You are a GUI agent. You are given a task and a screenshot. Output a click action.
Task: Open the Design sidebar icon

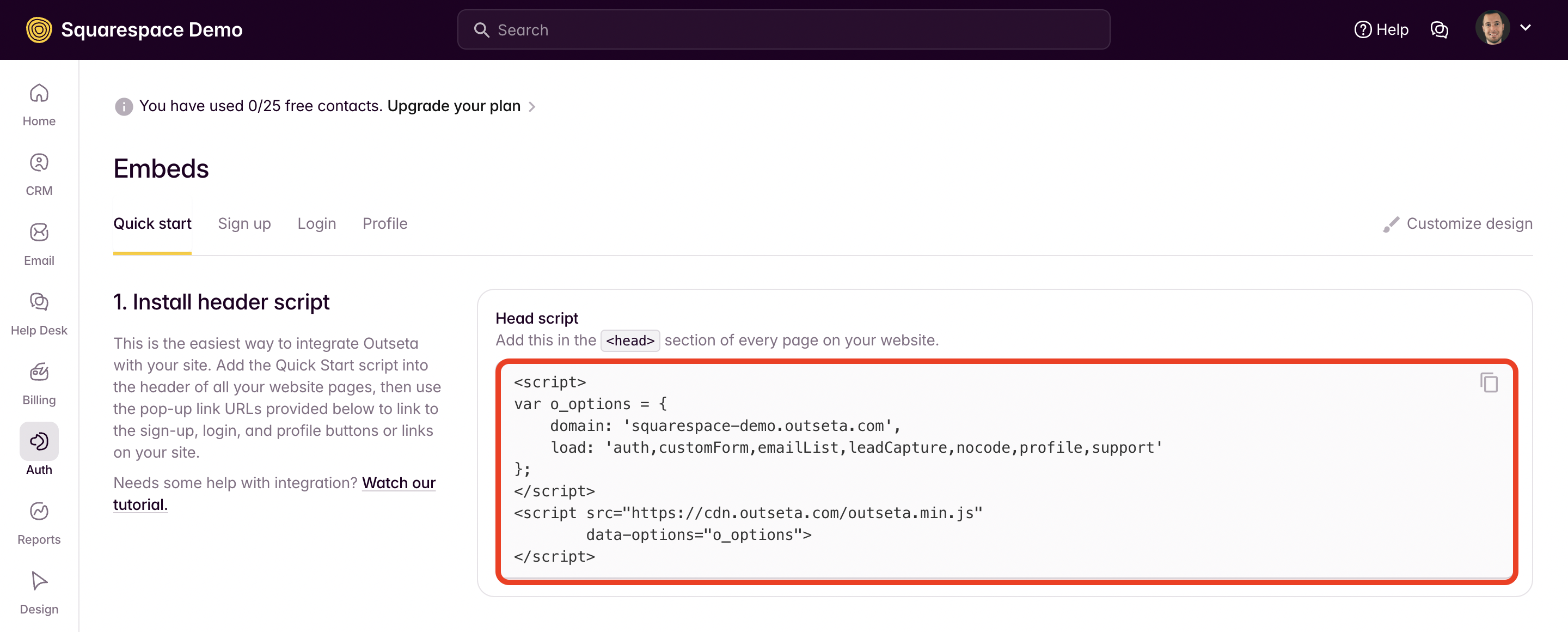click(x=39, y=592)
